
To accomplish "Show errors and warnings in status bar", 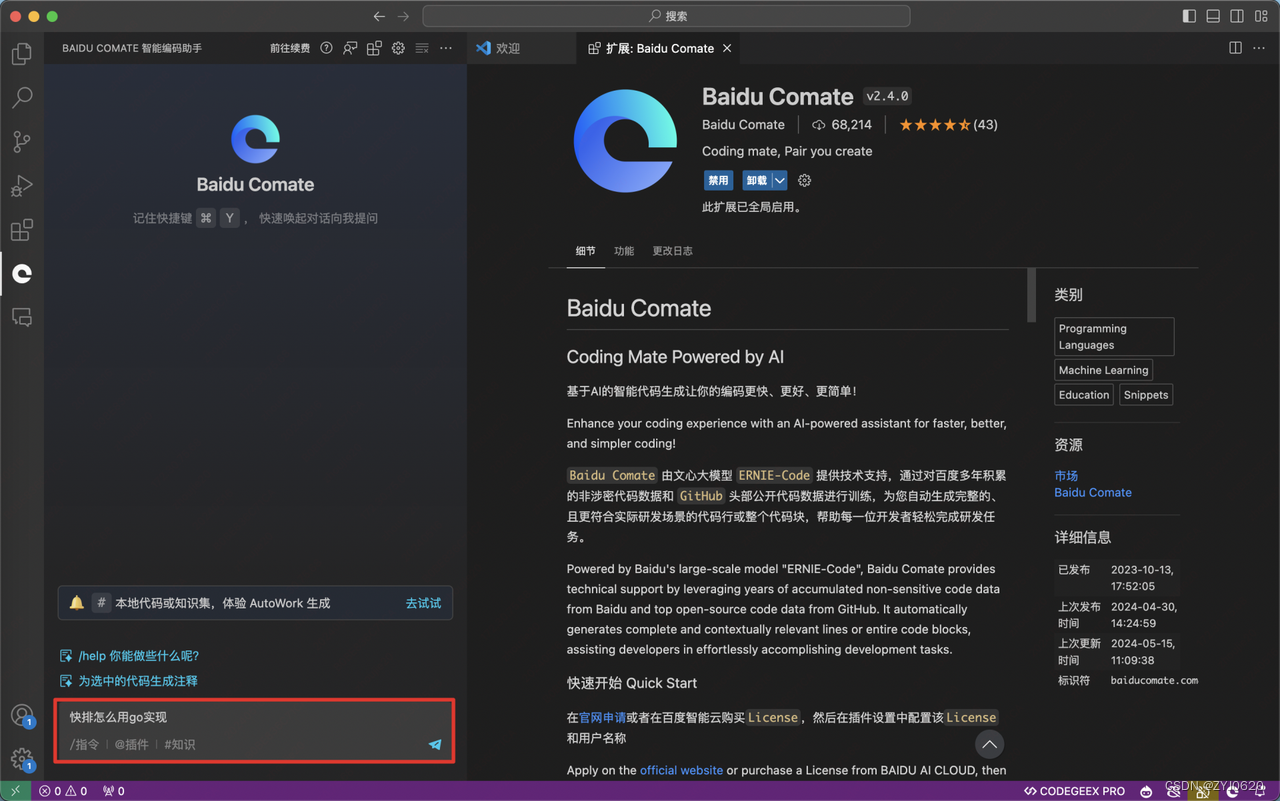I will (63, 791).
